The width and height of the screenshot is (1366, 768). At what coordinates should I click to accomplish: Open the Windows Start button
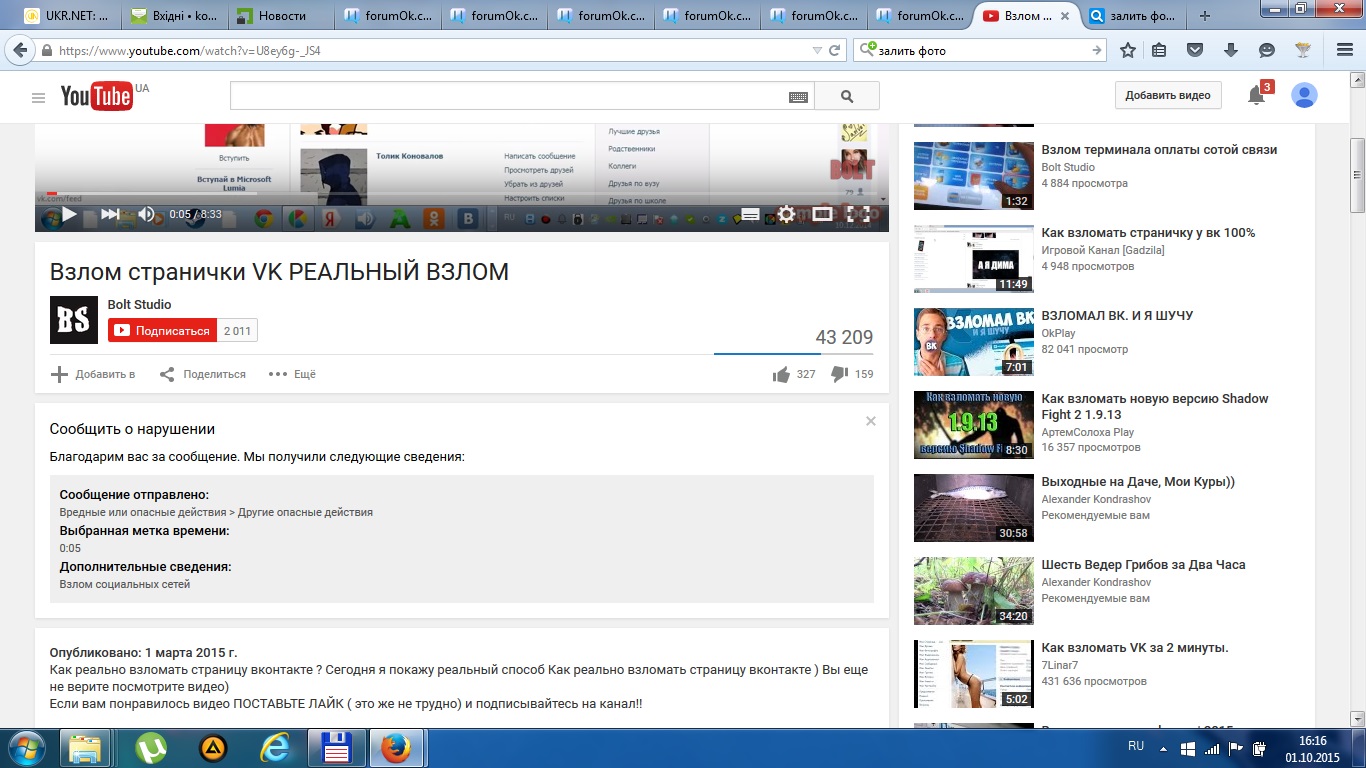26,748
